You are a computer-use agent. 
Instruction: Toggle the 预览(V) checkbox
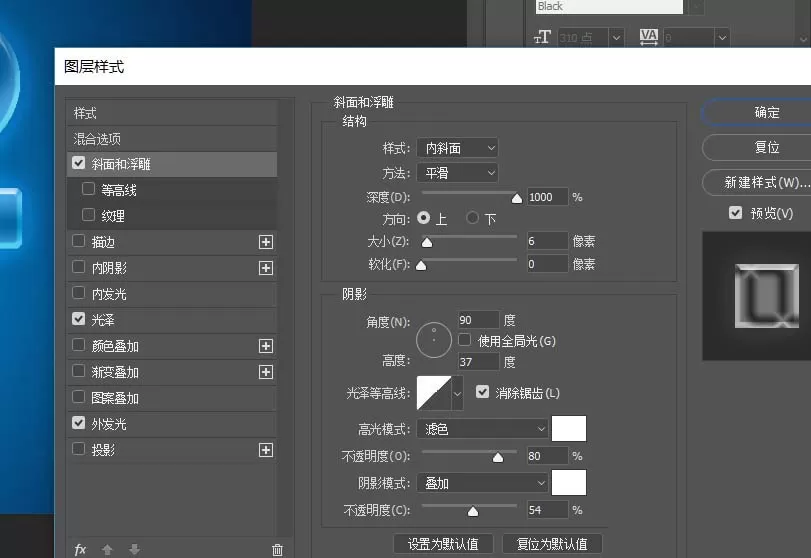[735, 213]
